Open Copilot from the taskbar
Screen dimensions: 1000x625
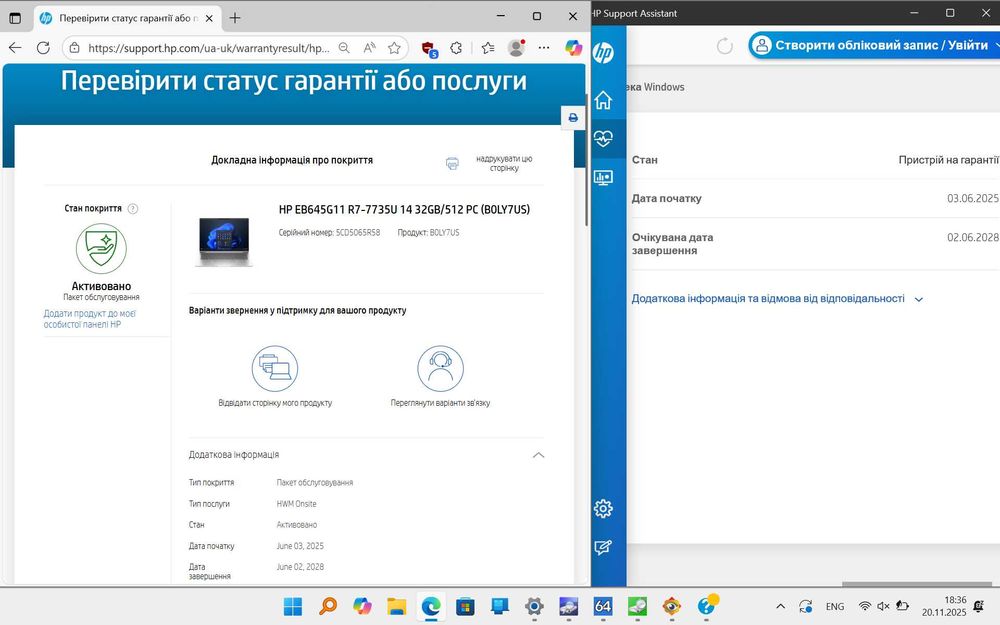pyautogui.click(x=362, y=606)
